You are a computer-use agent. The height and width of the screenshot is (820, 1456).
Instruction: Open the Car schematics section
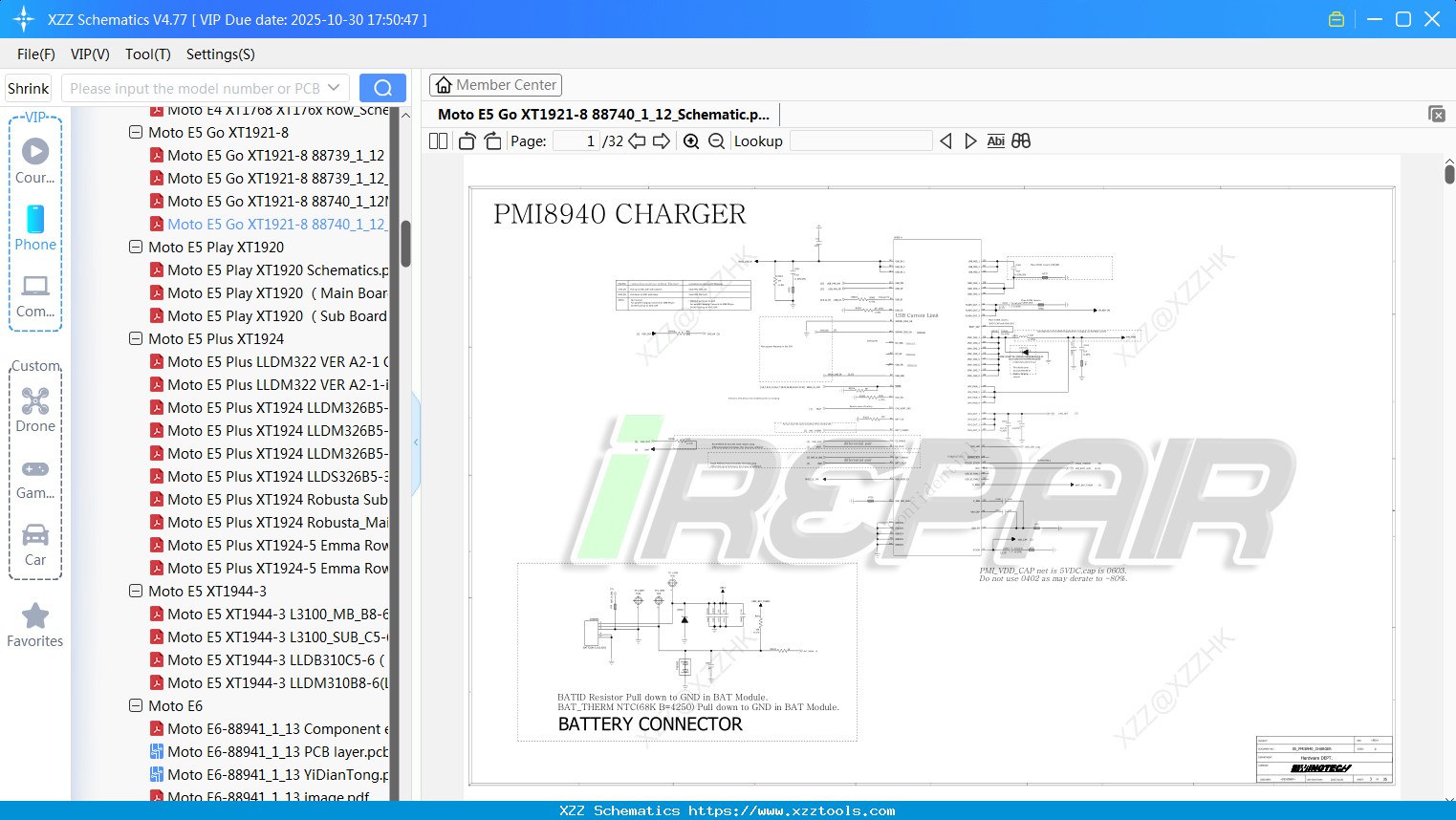pyautogui.click(x=35, y=545)
